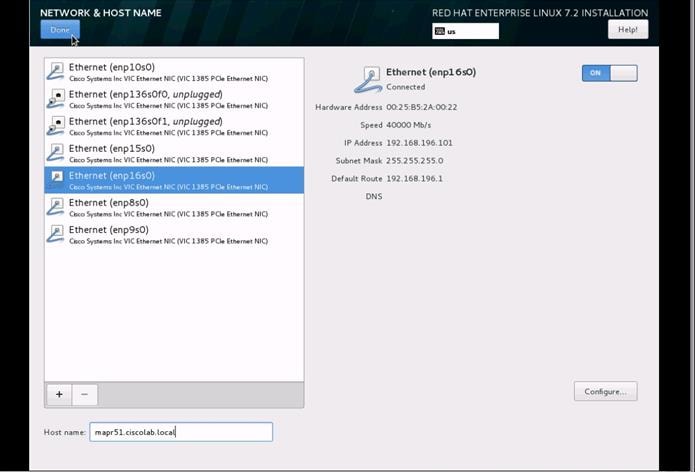This screenshot has height=472, width=695.
Task: Click the Default Route label
Action: [357, 179]
